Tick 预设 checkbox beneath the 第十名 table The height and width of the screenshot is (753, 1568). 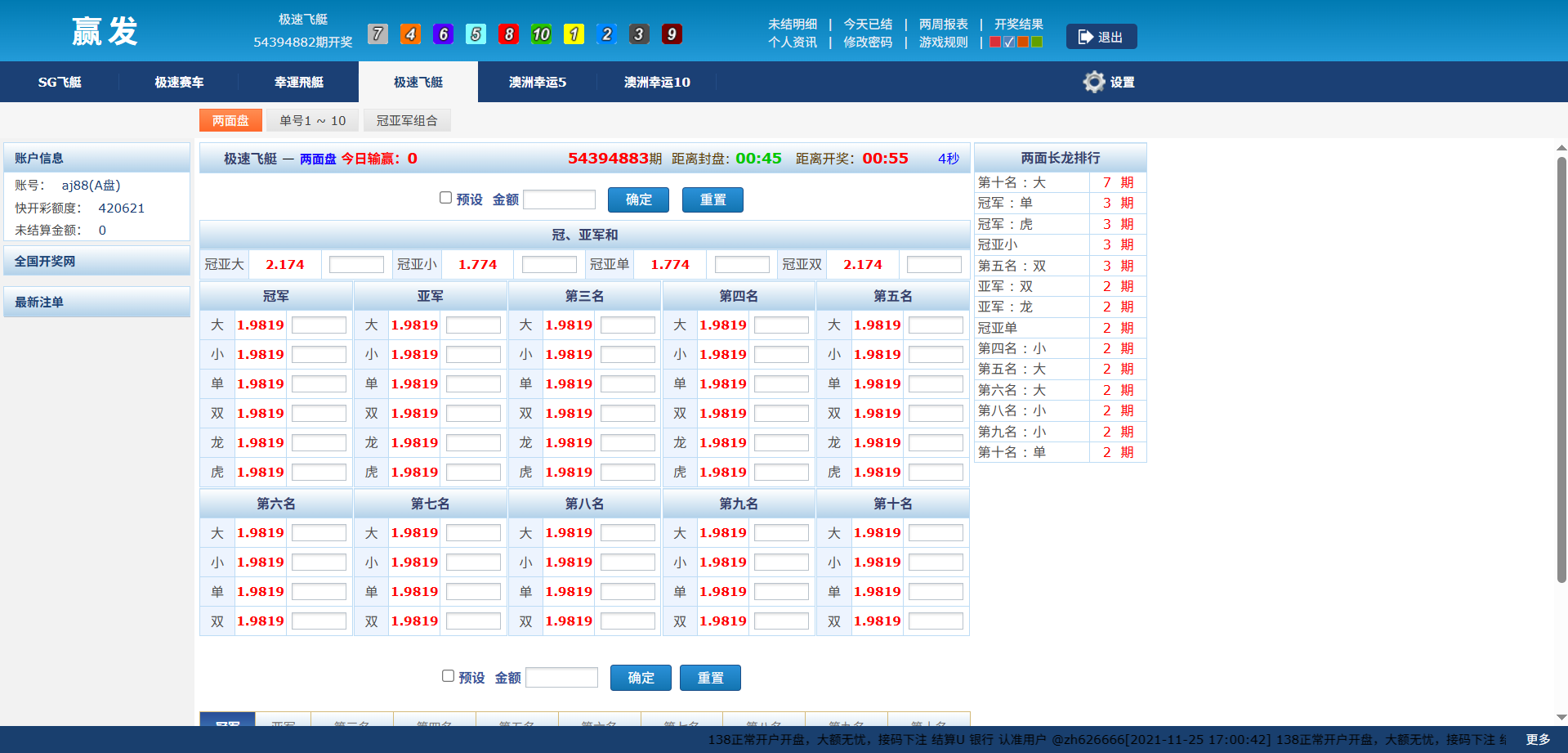[448, 676]
